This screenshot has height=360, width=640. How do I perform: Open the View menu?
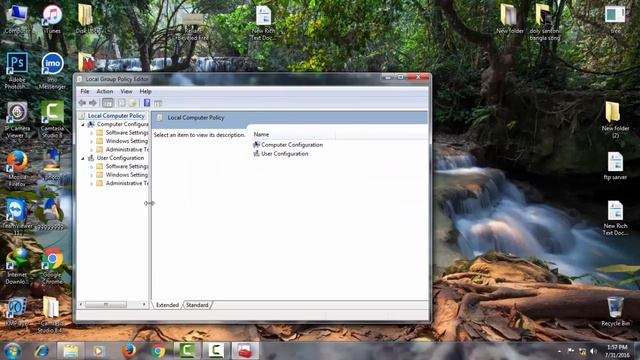[x=126, y=91]
